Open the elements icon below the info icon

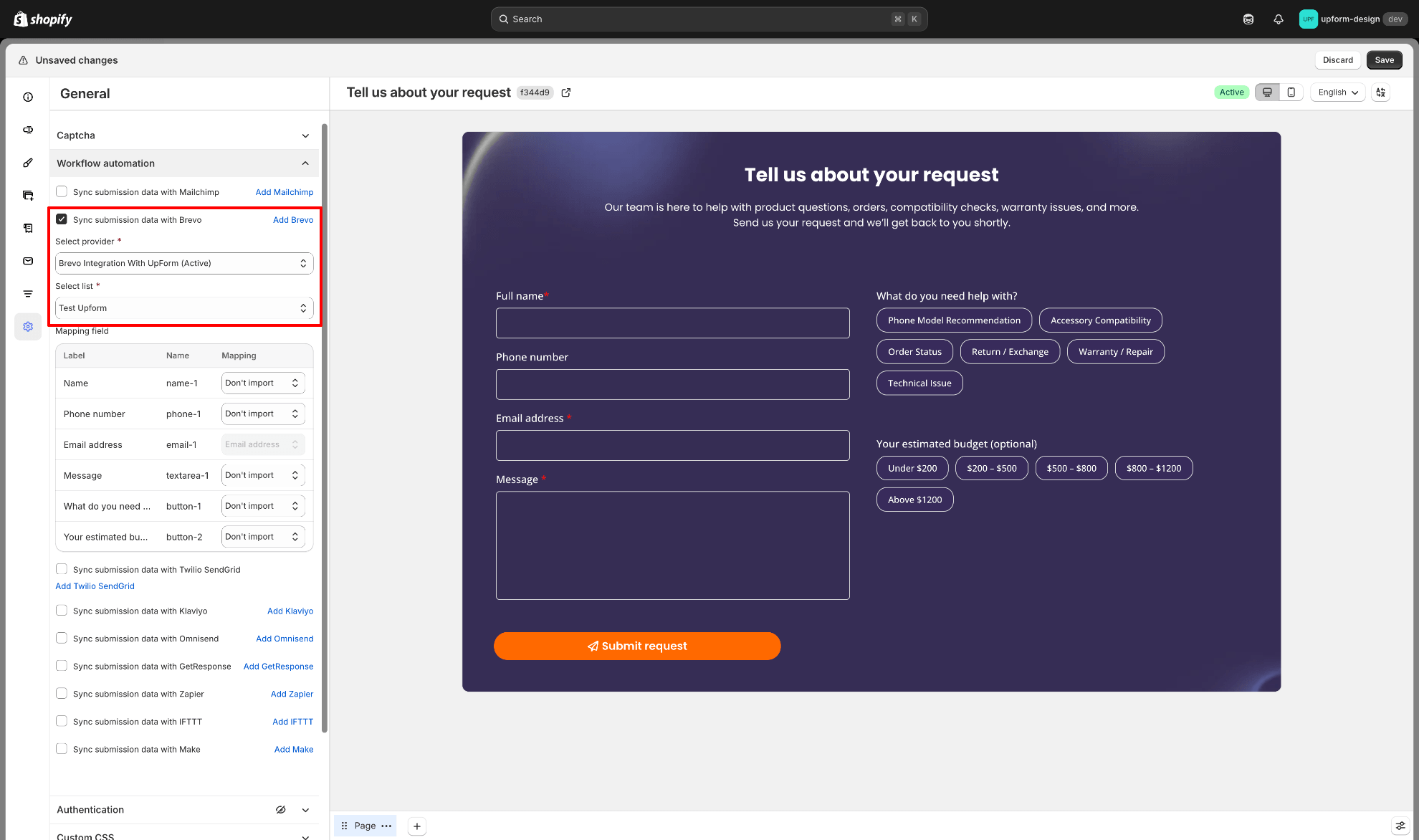click(28, 130)
